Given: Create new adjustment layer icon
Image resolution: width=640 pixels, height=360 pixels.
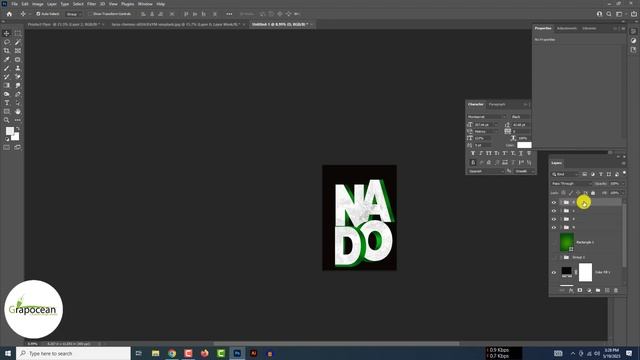Looking at the screenshot, I should point(589,290).
